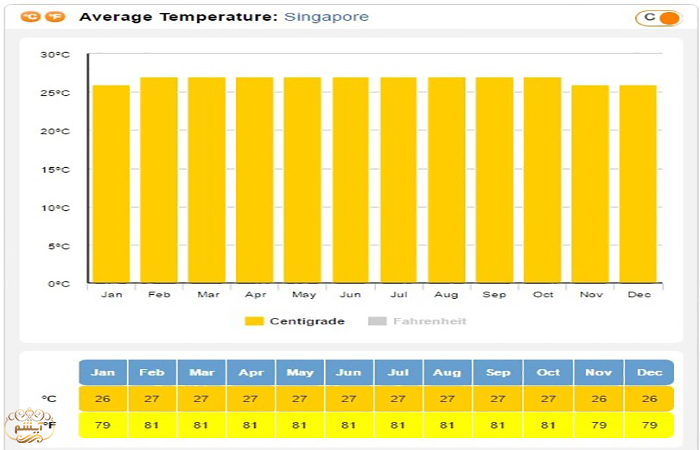Click the July bar in the chart

pos(398,180)
